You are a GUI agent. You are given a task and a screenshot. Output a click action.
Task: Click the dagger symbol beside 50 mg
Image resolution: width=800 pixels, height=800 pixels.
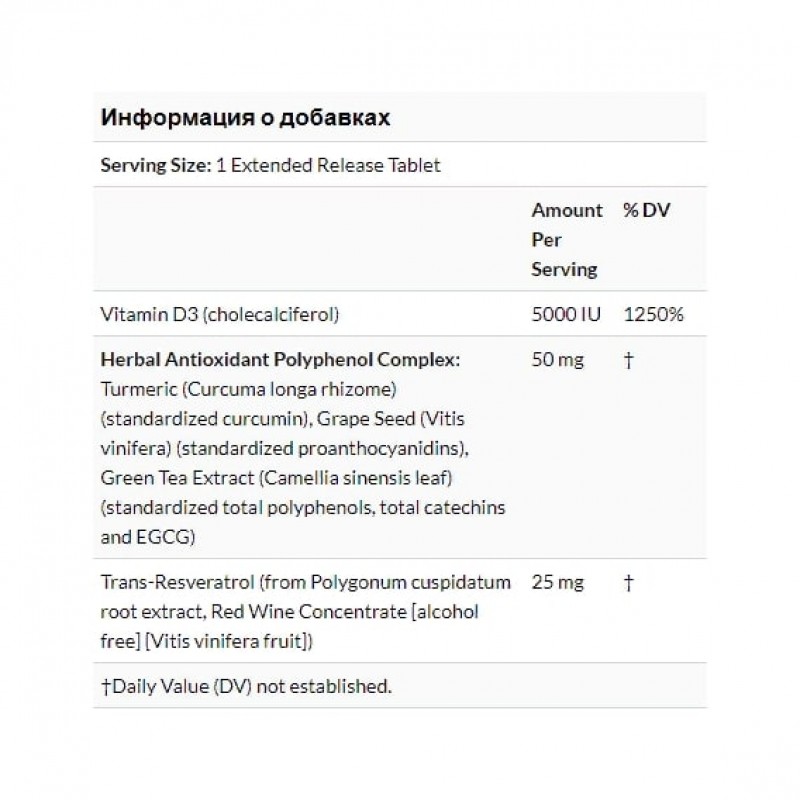[628, 360]
